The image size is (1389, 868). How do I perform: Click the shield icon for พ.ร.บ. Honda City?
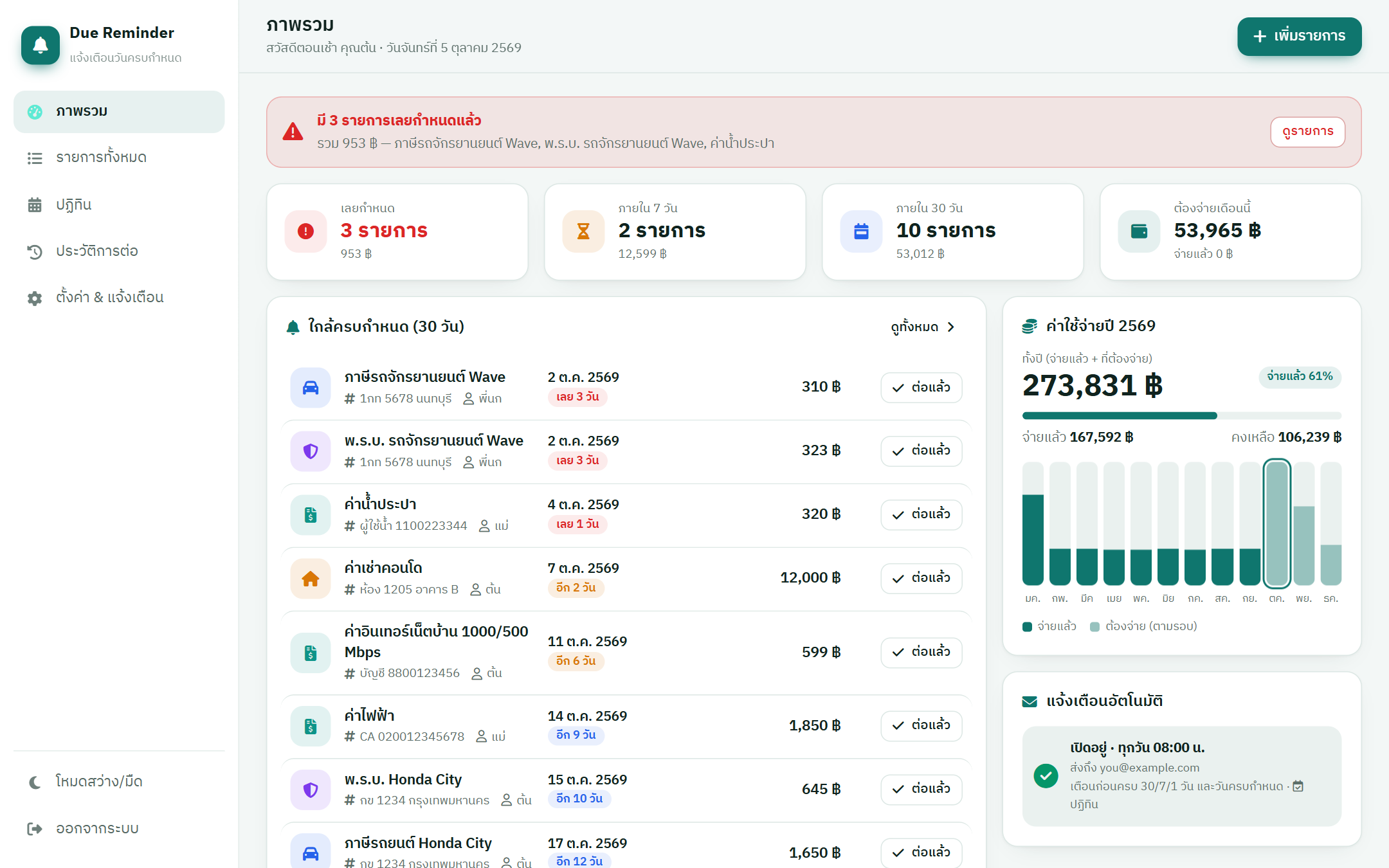[x=311, y=790]
